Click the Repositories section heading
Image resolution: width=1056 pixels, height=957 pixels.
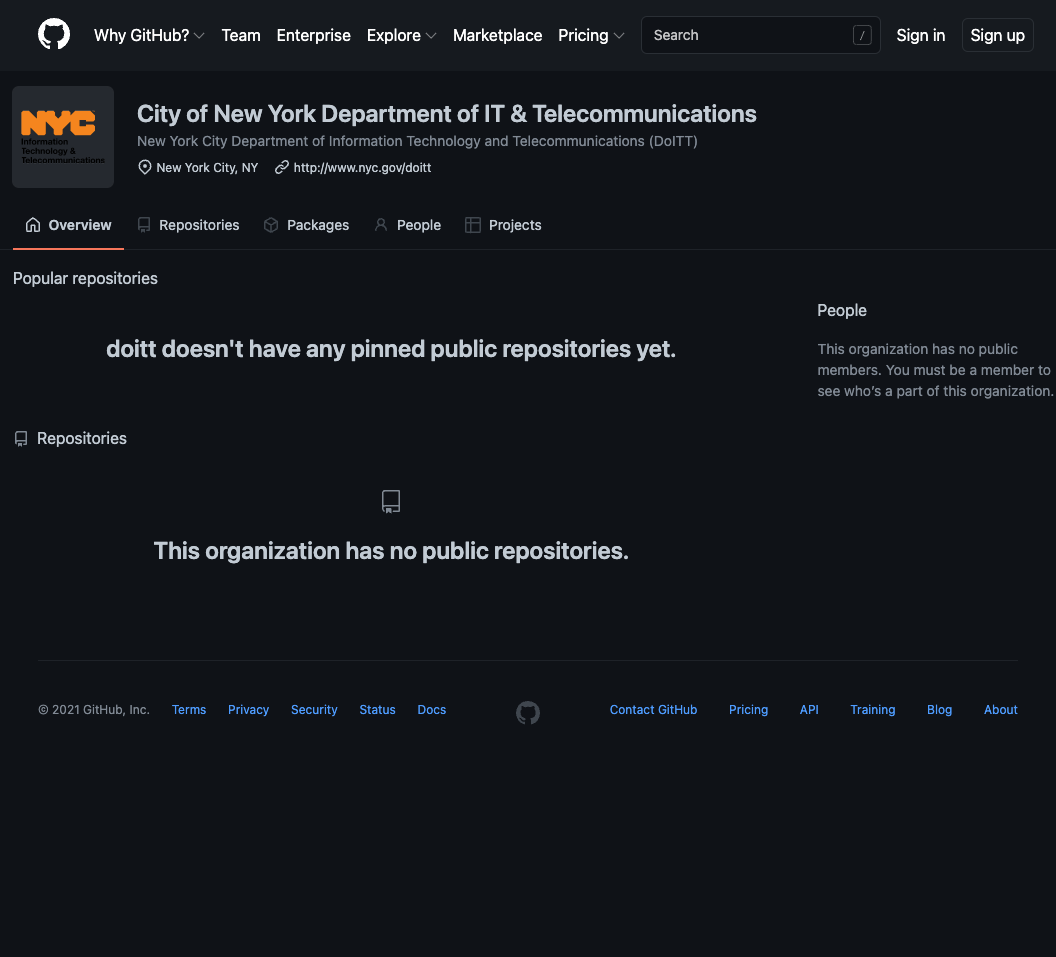[x=81, y=438]
